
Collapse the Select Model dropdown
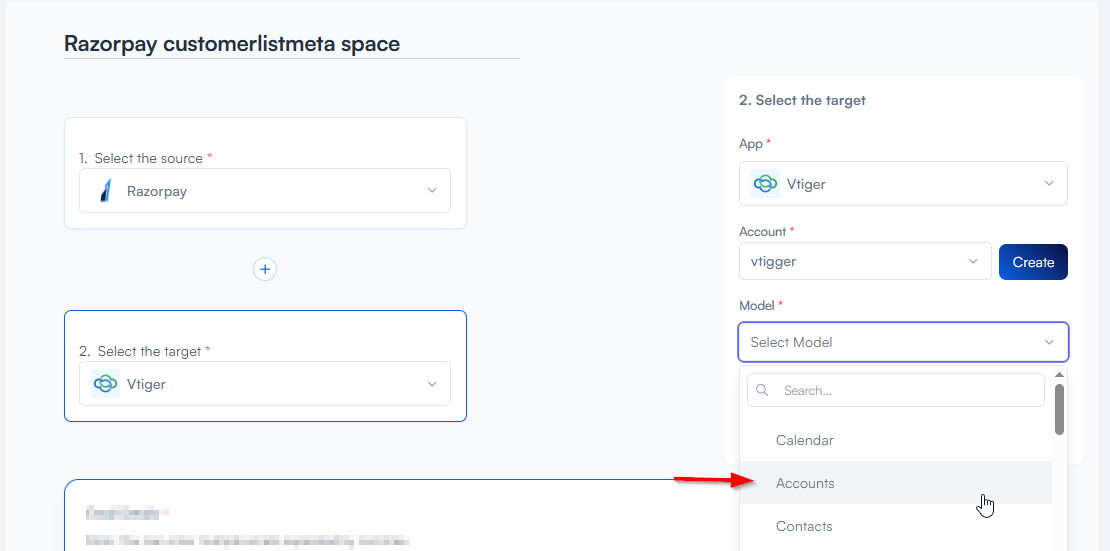pos(1049,342)
